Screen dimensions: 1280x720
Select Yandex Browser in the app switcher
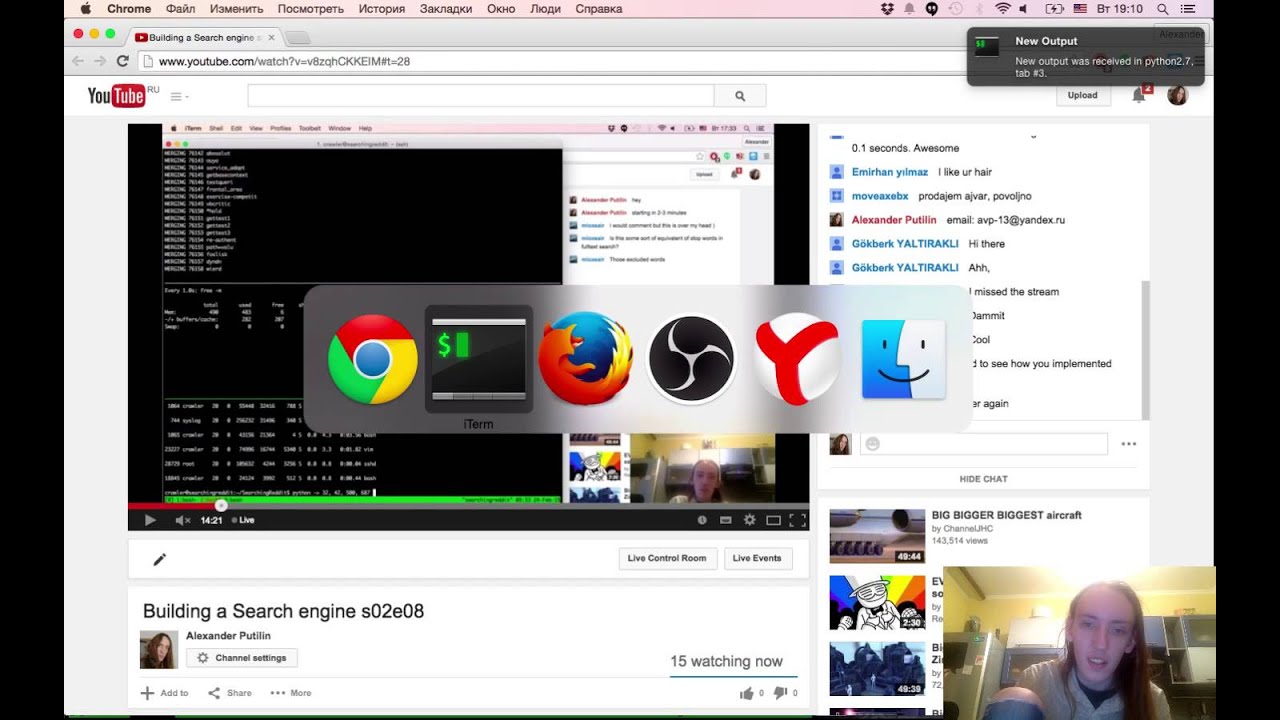[797, 359]
